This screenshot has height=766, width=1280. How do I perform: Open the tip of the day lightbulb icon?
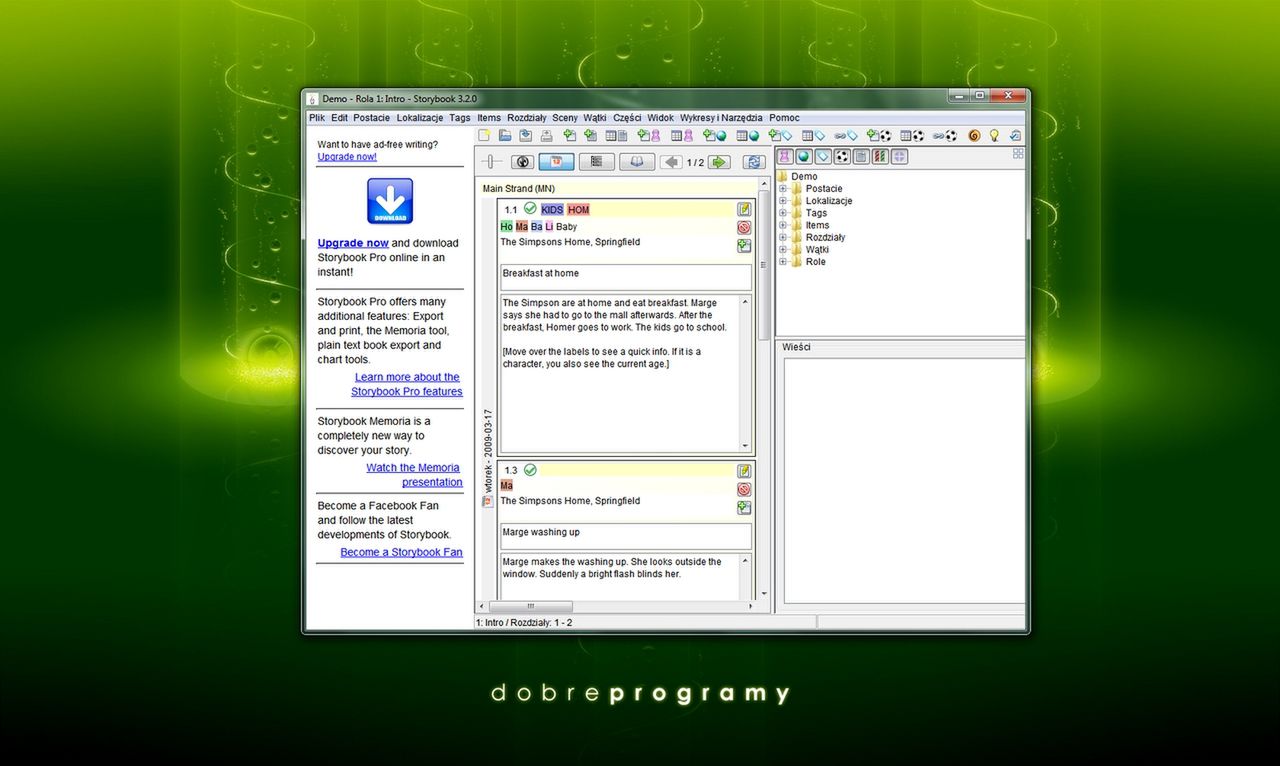tap(993, 134)
